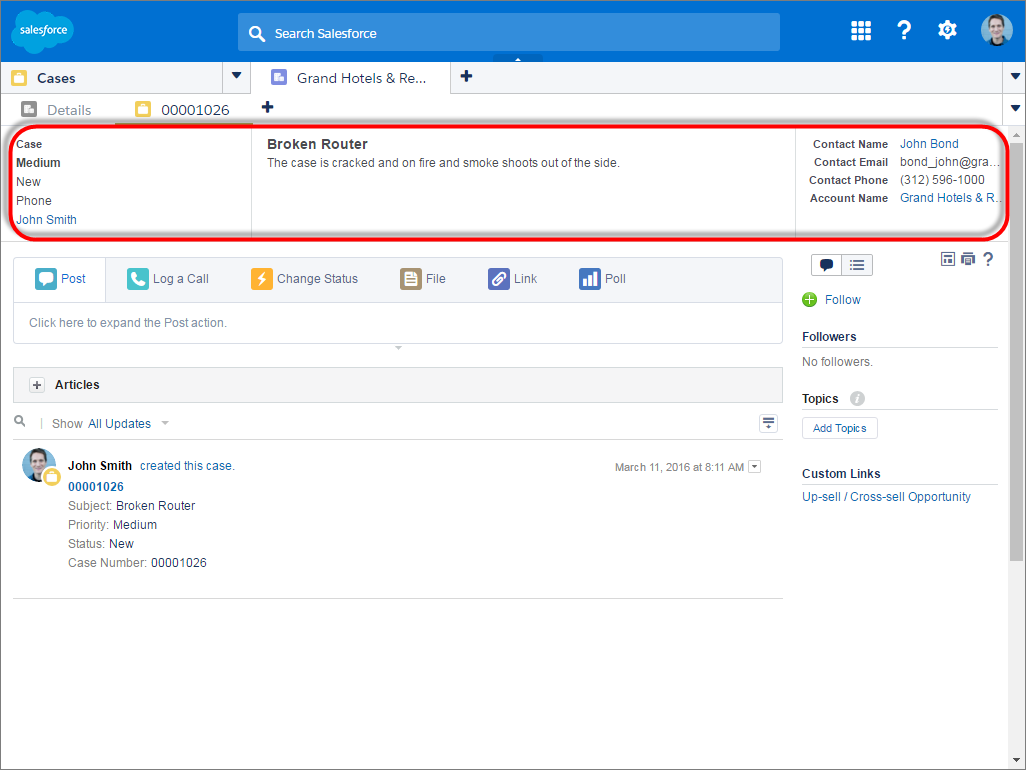Open the Cases navigation dropdown arrow

click(x=237, y=76)
